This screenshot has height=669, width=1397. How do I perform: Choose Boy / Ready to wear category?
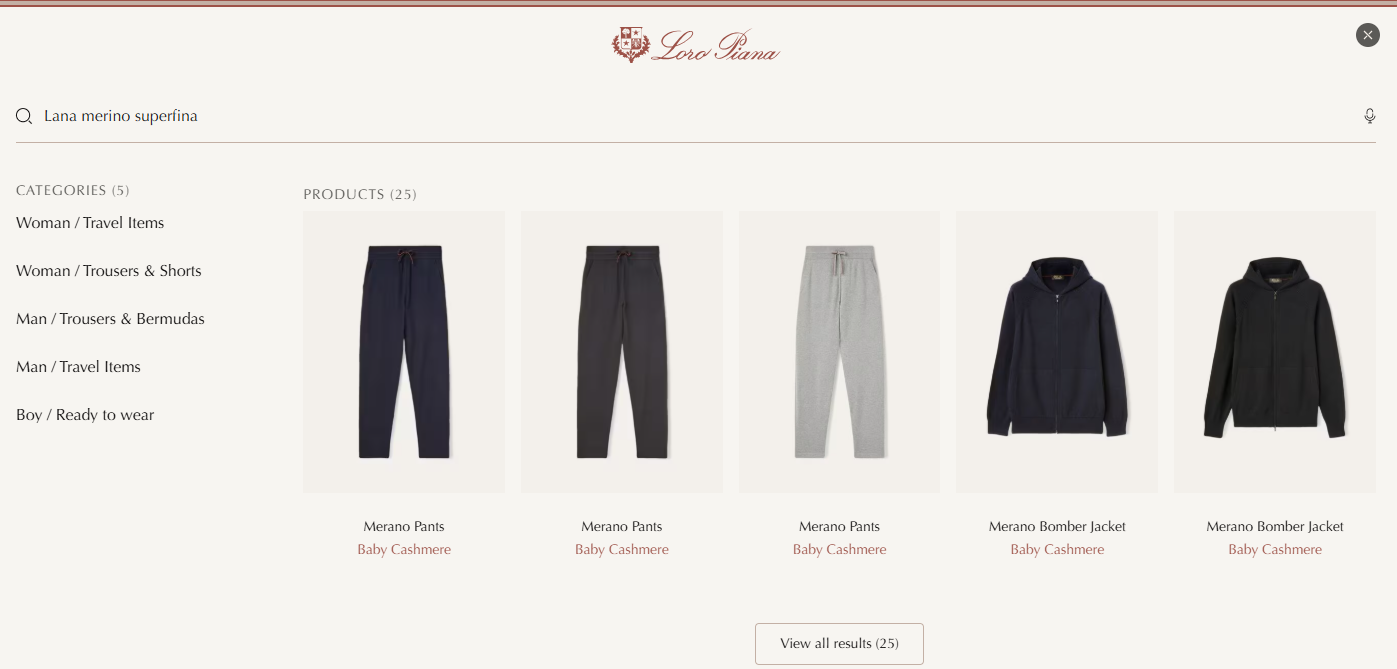click(85, 415)
